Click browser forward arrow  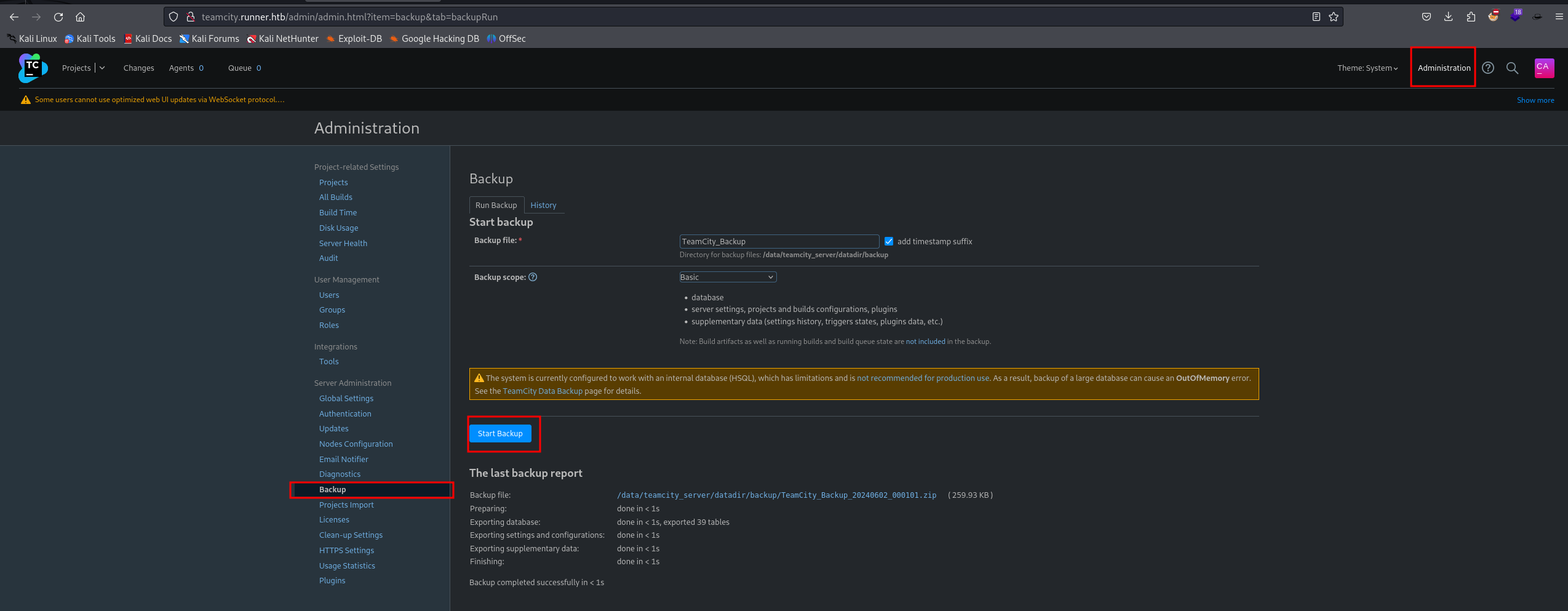pyautogui.click(x=36, y=17)
